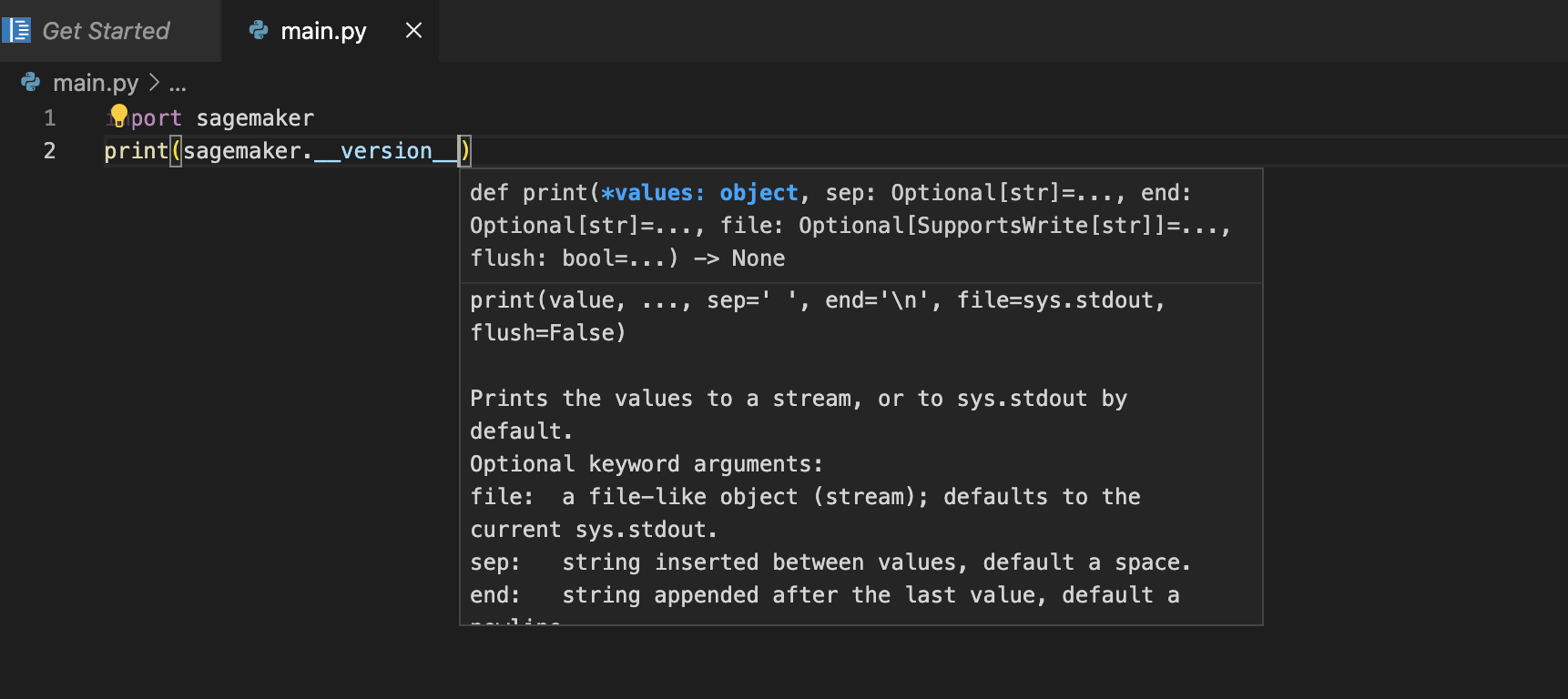Click the 'flush=False)' docstring text
The image size is (1568, 699).
pyautogui.click(x=548, y=333)
